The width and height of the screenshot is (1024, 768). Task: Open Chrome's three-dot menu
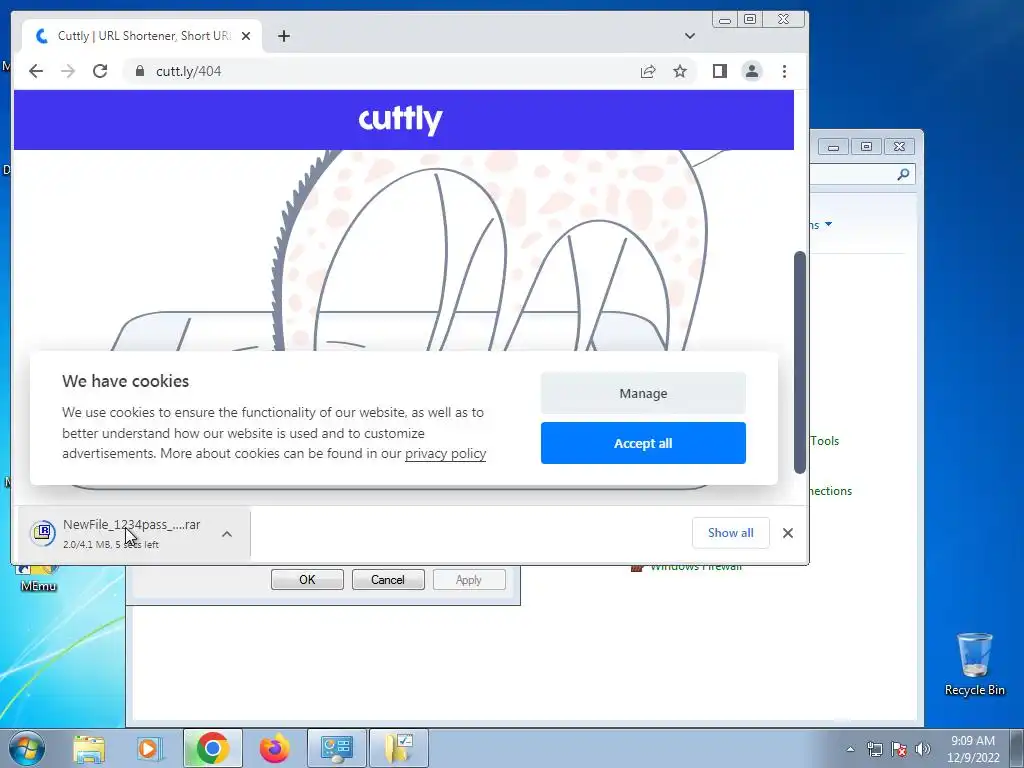click(x=784, y=71)
